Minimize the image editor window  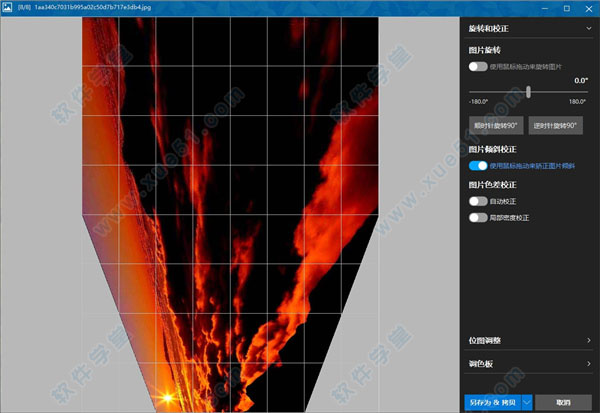pos(543,8)
